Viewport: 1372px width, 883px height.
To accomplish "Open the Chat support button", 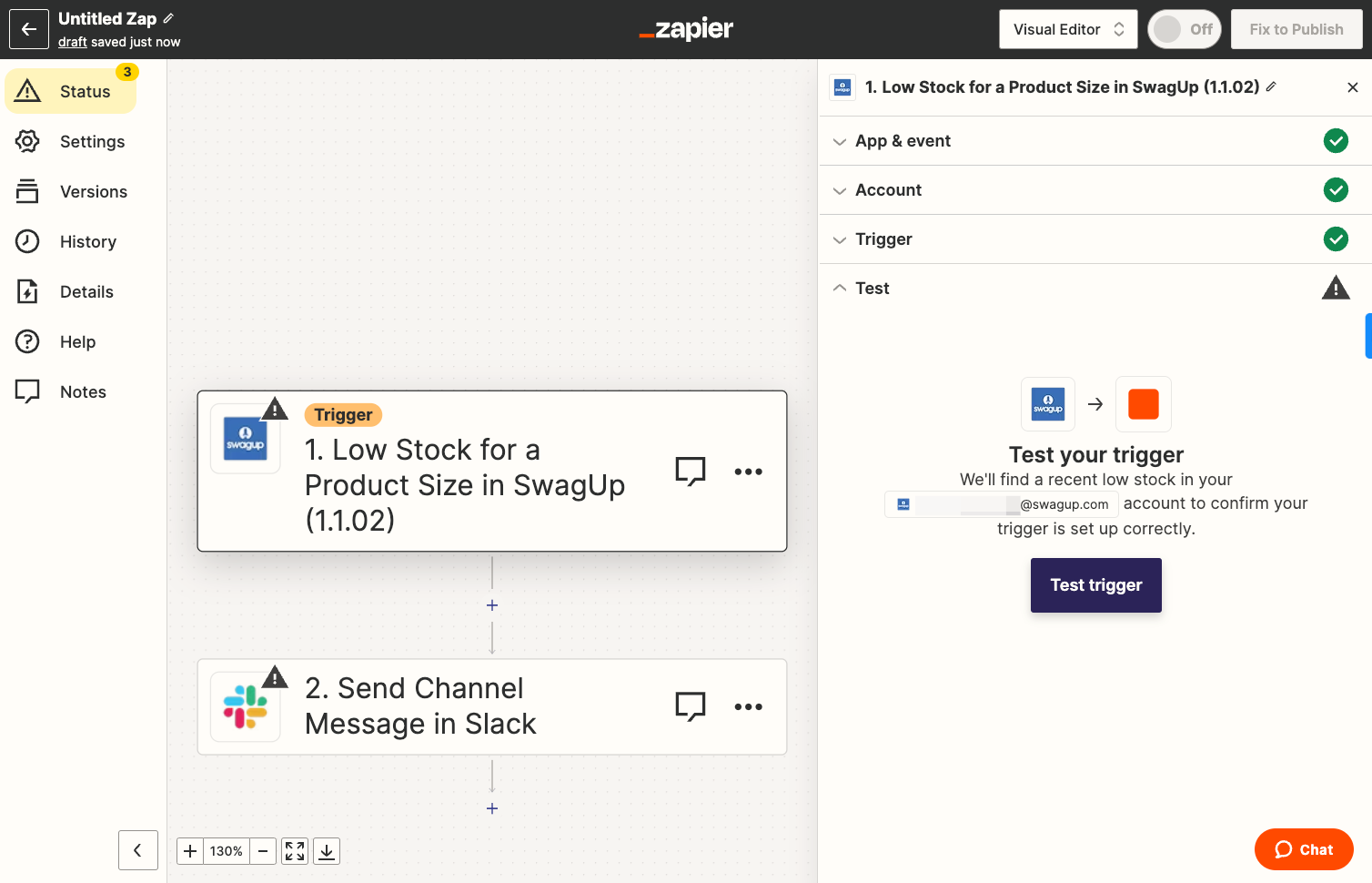I will [x=1304, y=849].
